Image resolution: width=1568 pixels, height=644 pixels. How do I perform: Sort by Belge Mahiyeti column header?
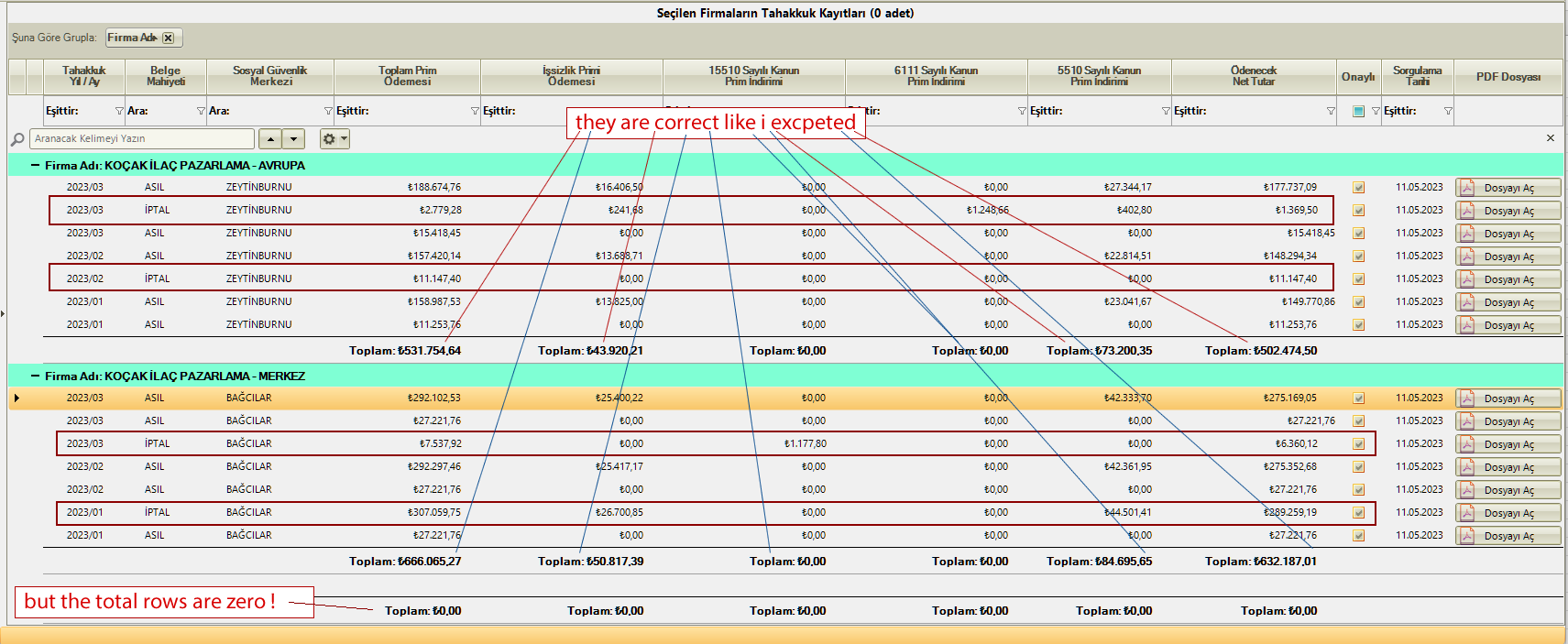[165, 76]
